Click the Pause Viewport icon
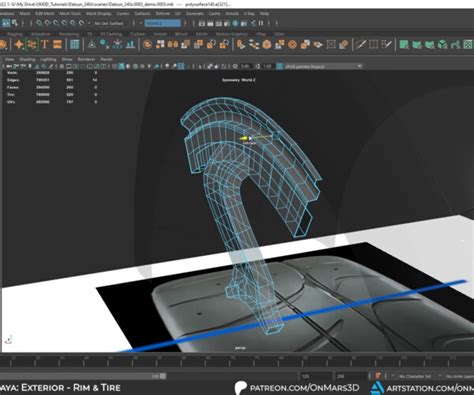This screenshot has width=474, height=395. click(x=261, y=23)
